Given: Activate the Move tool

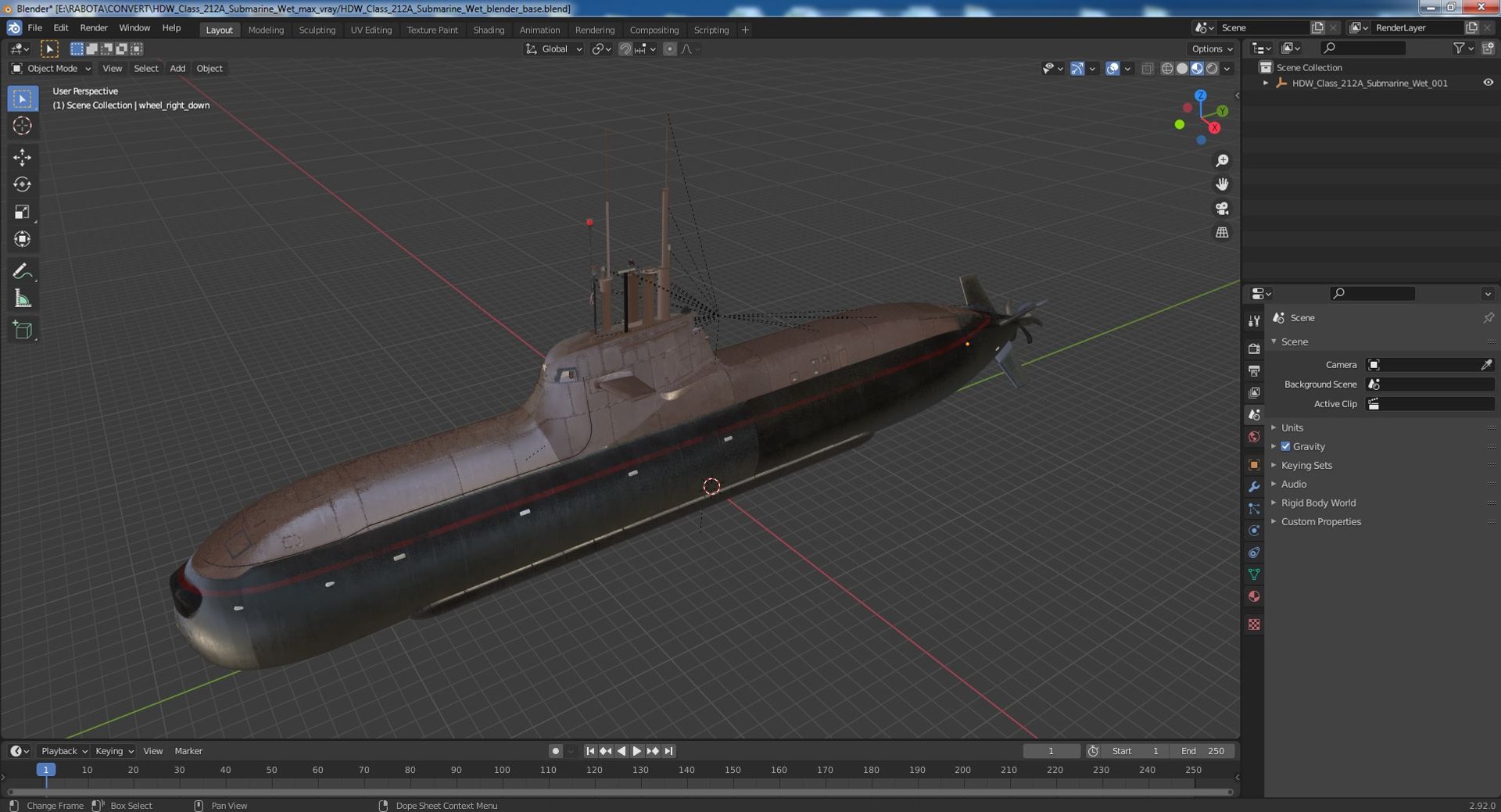Looking at the screenshot, I should pyautogui.click(x=22, y=157).
